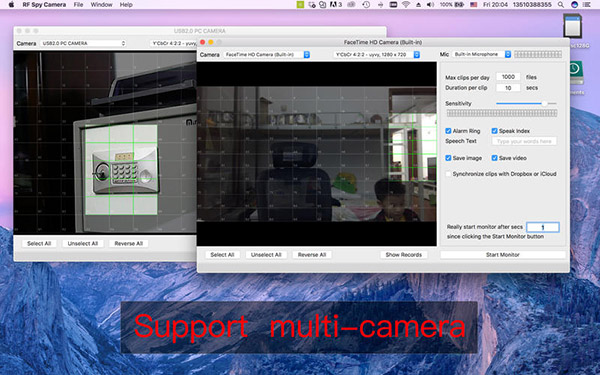Click the battery status icon
The width and height of the screenshot is (600, 375).
point(459,5)
